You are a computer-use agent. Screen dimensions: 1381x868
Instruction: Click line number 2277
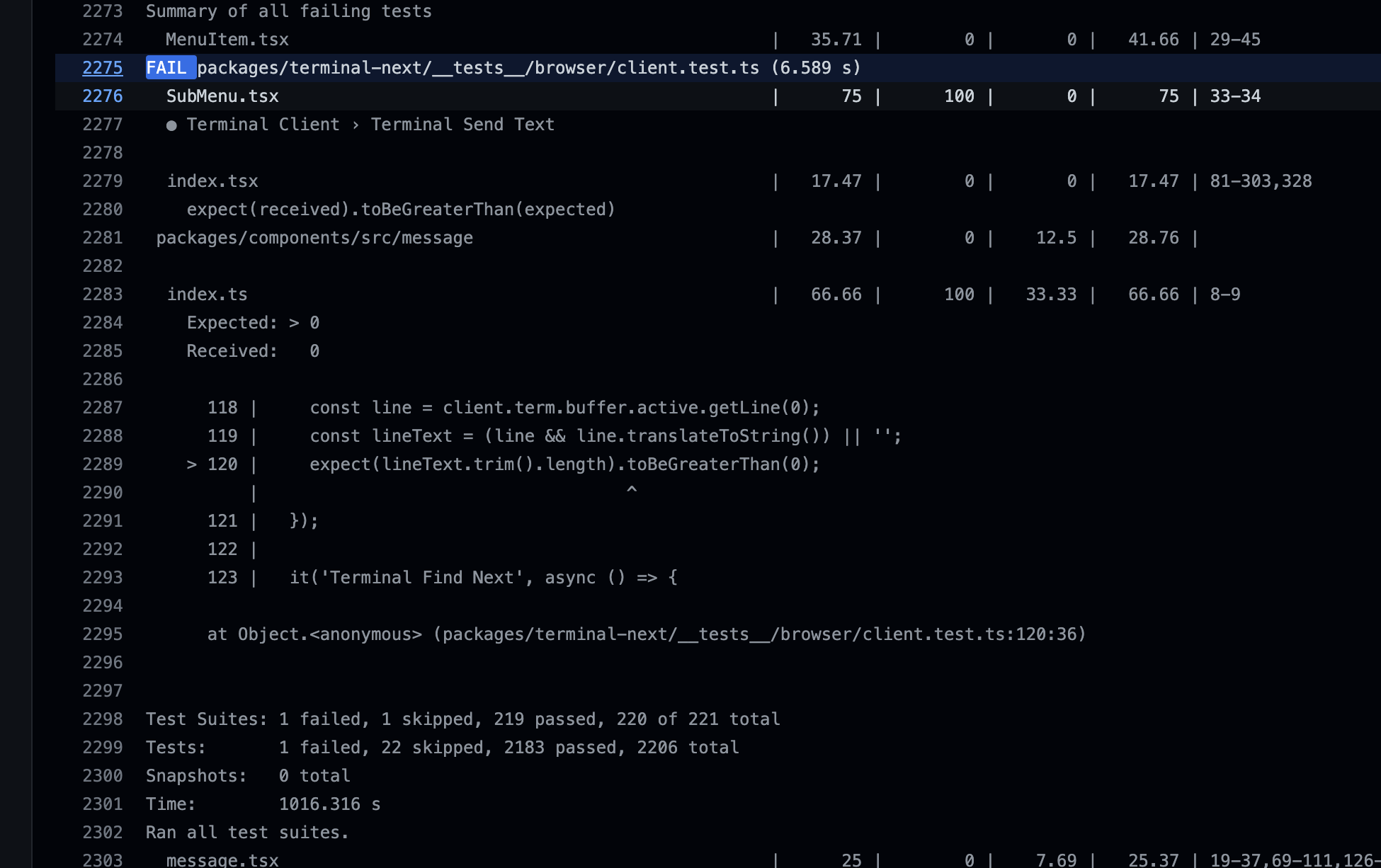[x=103, y=125]
